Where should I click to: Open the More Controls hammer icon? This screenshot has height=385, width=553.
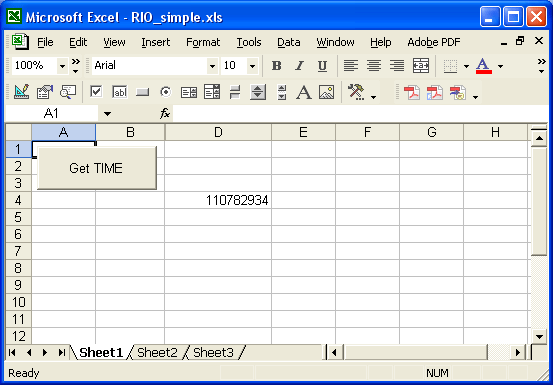[x=356, y=92]
